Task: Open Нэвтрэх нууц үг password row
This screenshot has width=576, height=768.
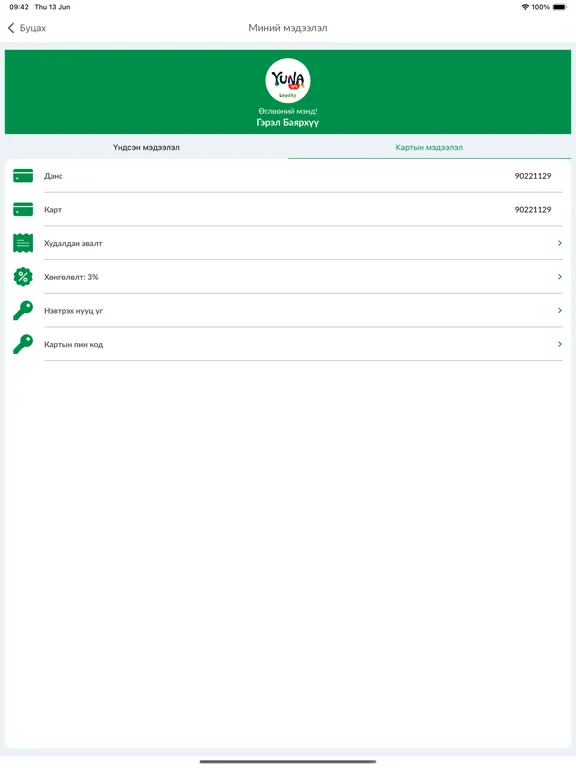Action: (288, 311)
